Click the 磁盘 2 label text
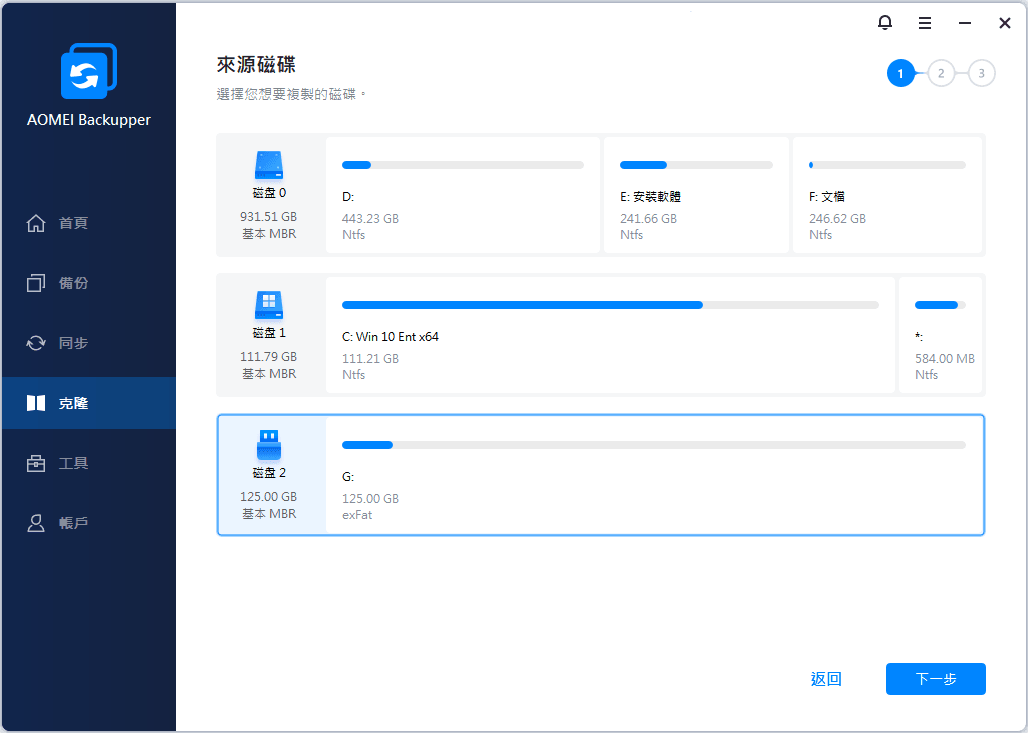This screenshot has width=1028, height=733. pyautogui.click(x=269, y=473)
